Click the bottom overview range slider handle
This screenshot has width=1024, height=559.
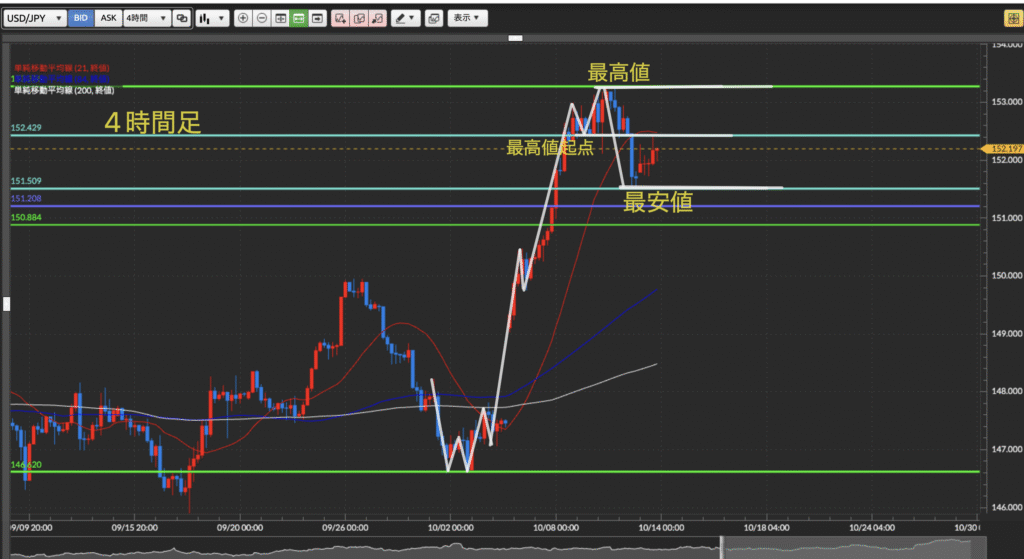tap(720, 546)
